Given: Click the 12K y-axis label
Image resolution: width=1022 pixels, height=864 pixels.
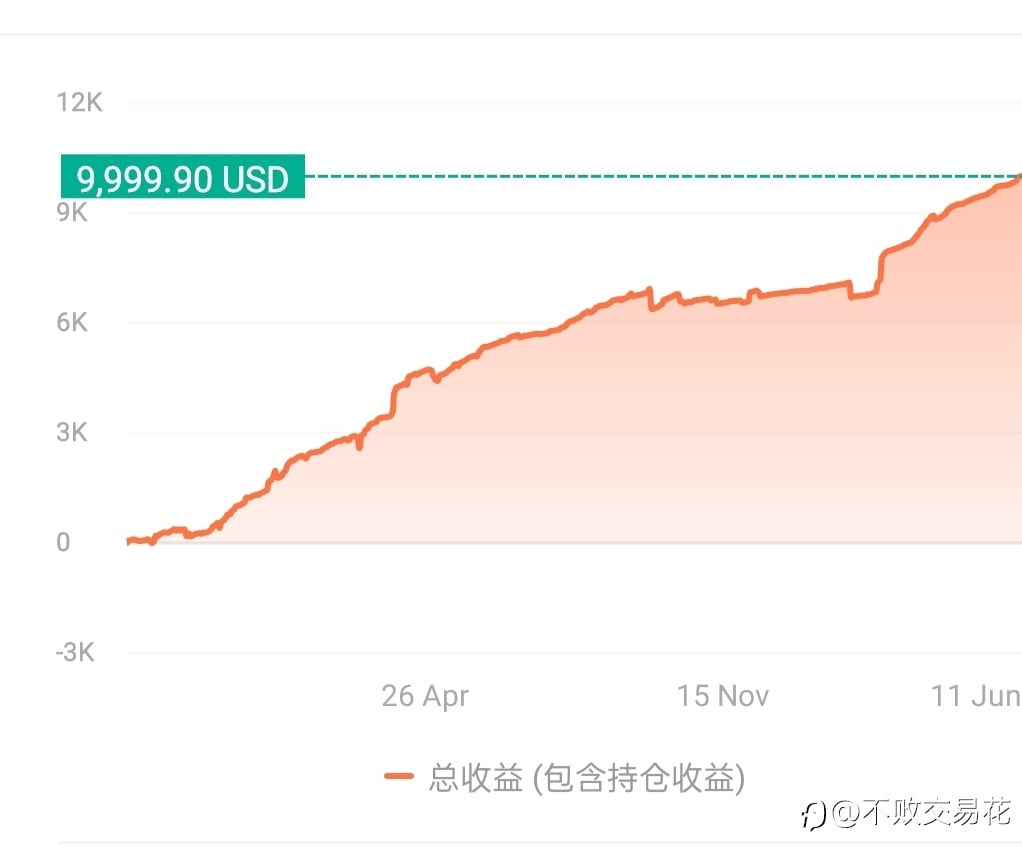Looking at the screenshot, I should click(x=80, y=102).
